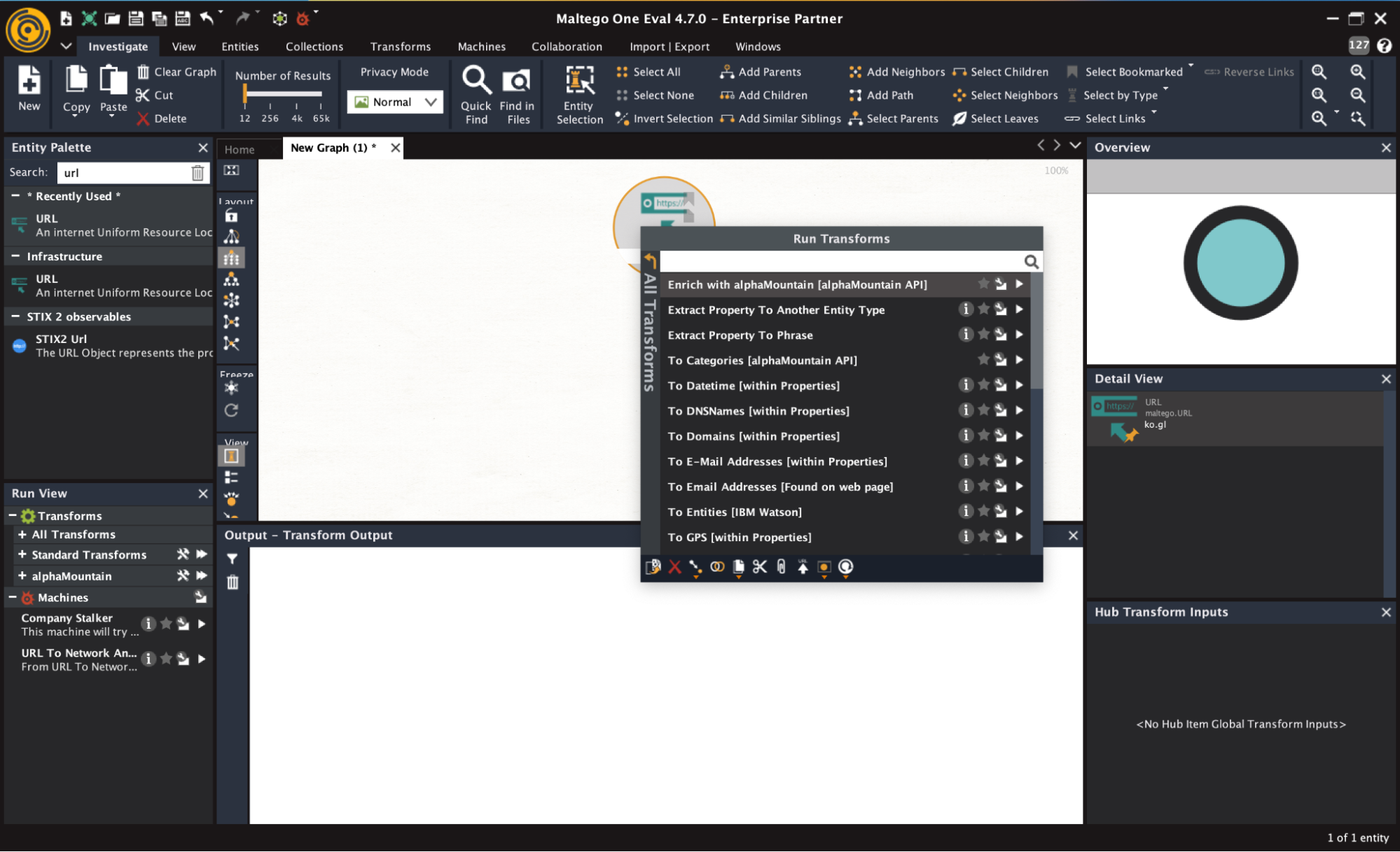
Task: Expand Standard Transforms in Run View
Action: pos(22,554)
